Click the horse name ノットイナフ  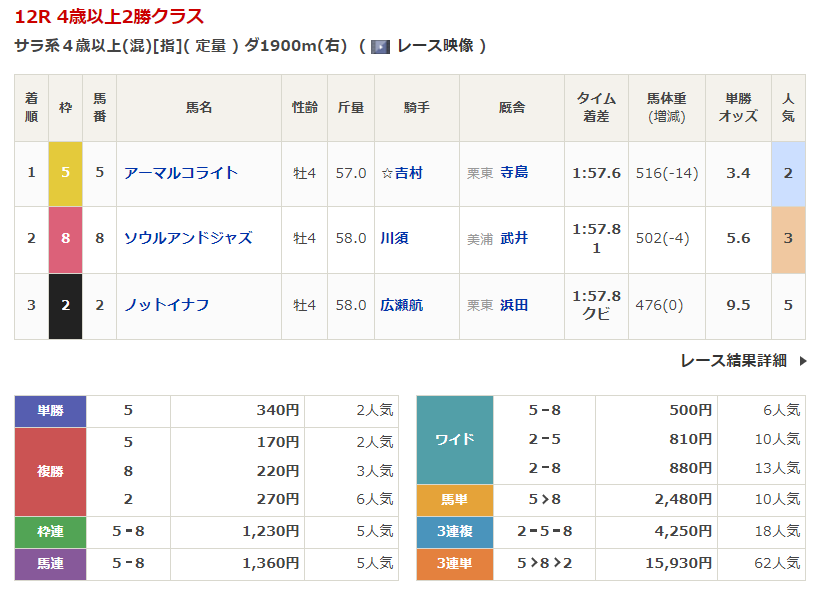pyautogui.click(x=166, y=305)
